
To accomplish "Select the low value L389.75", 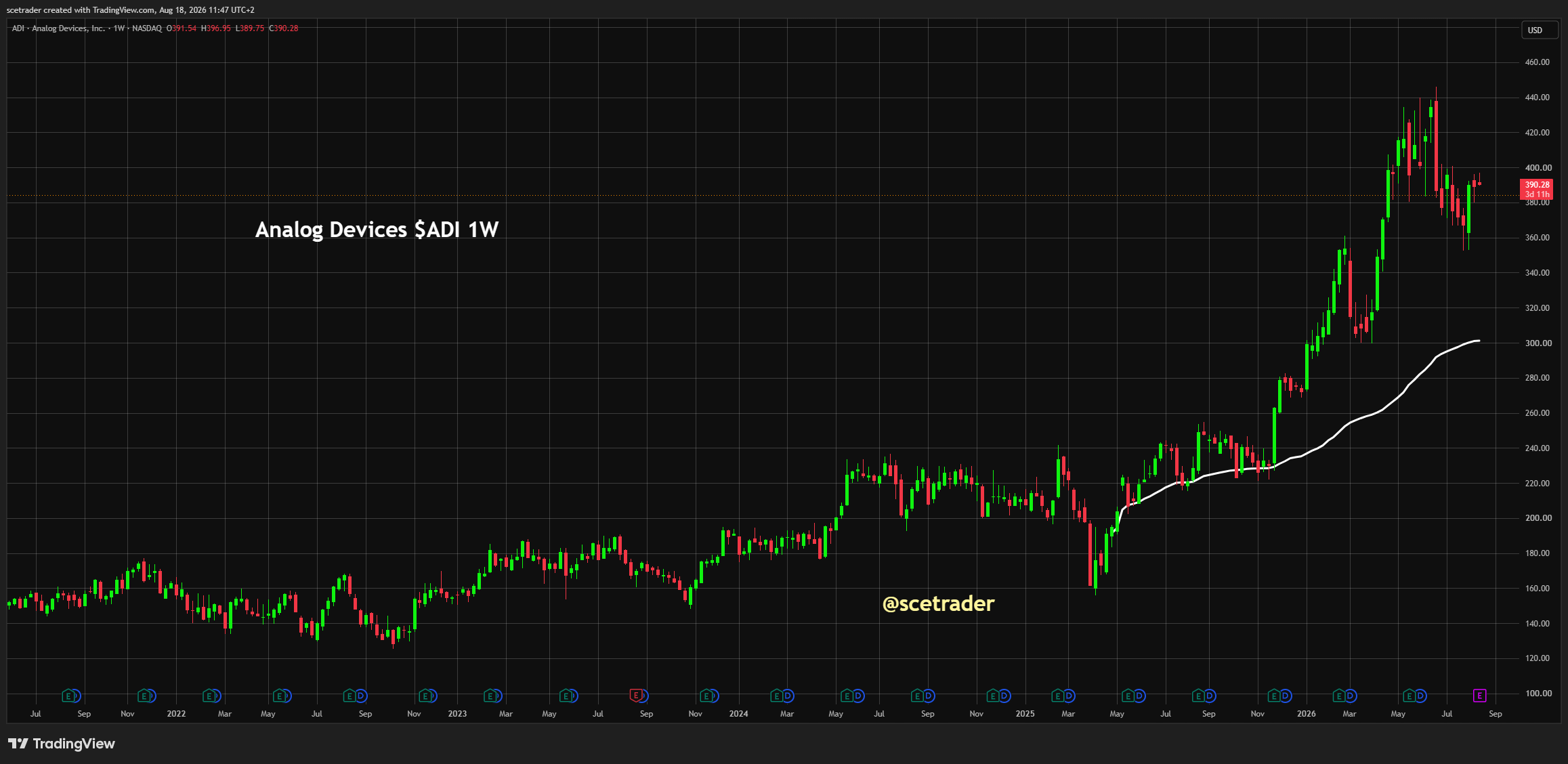I will [250, 28].
